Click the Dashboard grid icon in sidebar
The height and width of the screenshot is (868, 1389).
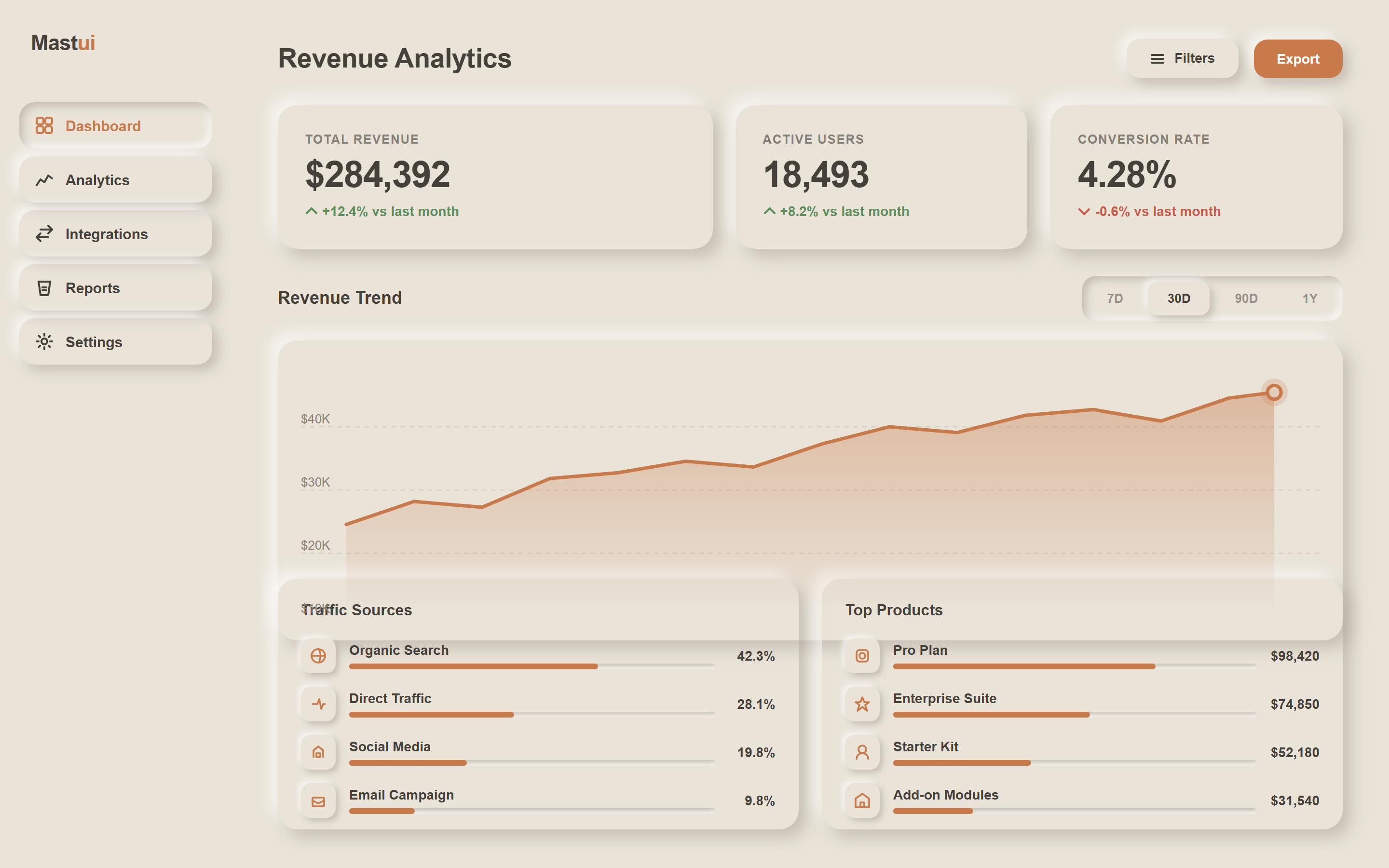coord(44,125)
